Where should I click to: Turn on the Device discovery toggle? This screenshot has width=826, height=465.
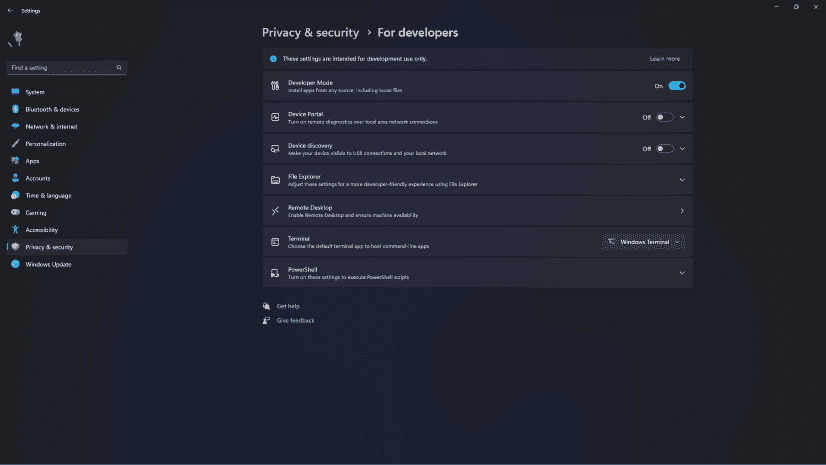[664, 148]
